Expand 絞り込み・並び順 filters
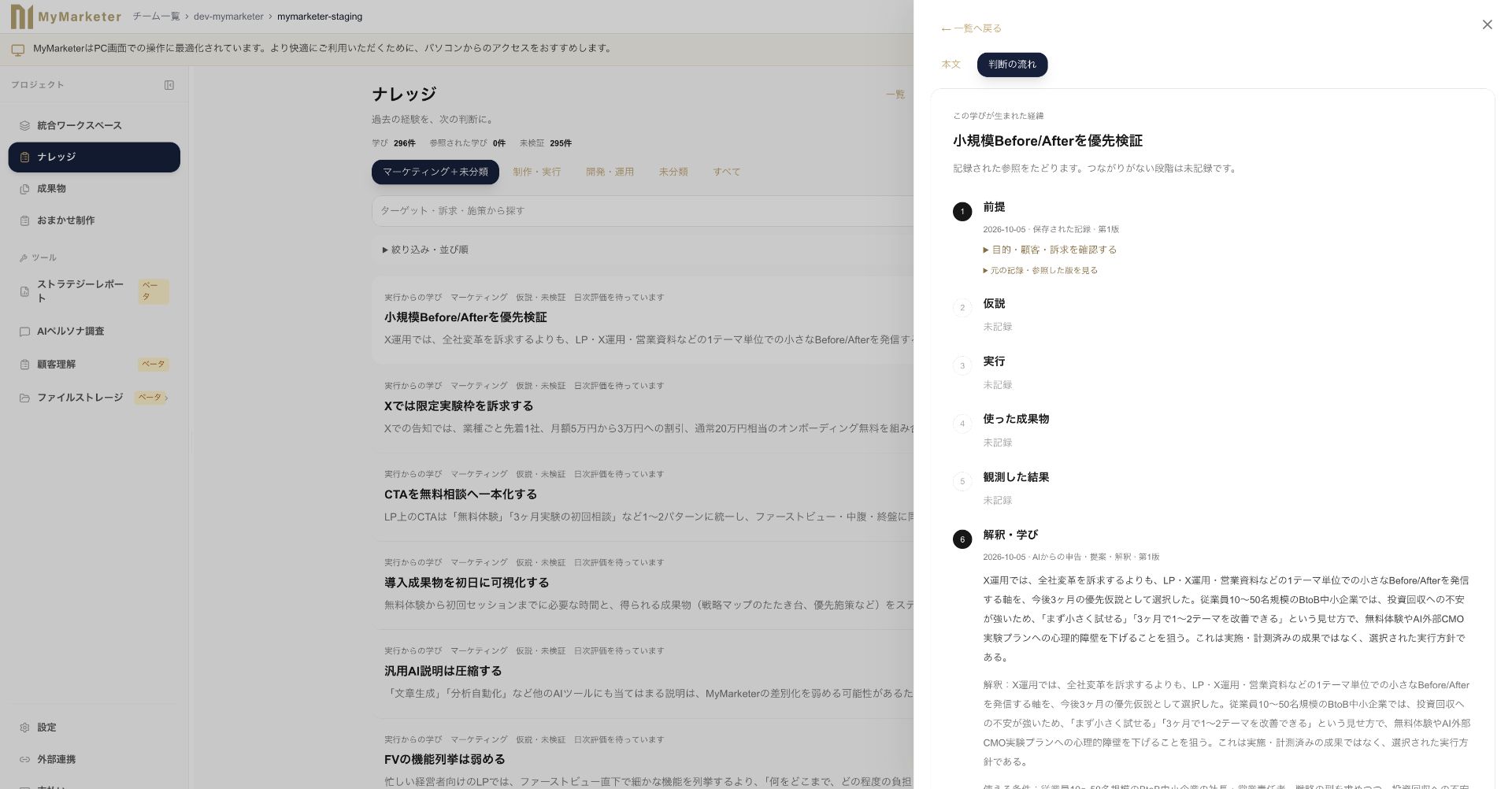 pos(425,250)
